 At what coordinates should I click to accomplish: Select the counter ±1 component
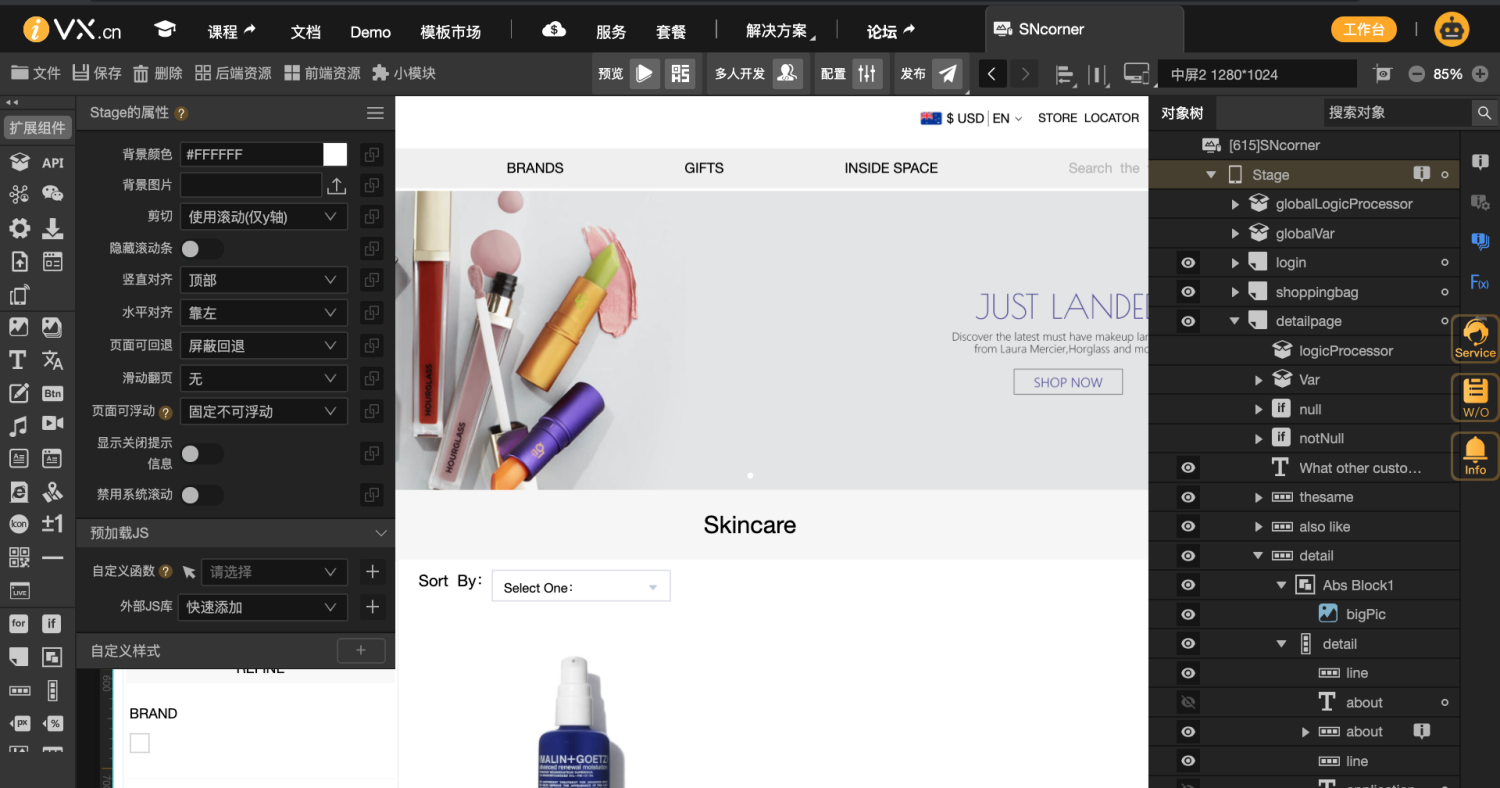tap(53, 523)
